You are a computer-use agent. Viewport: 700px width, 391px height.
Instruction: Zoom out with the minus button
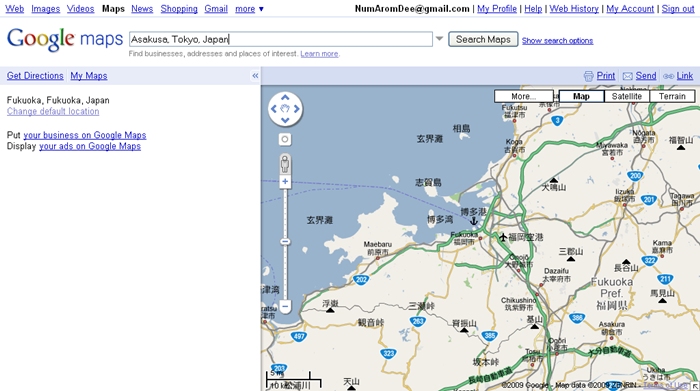coord(285,306)
